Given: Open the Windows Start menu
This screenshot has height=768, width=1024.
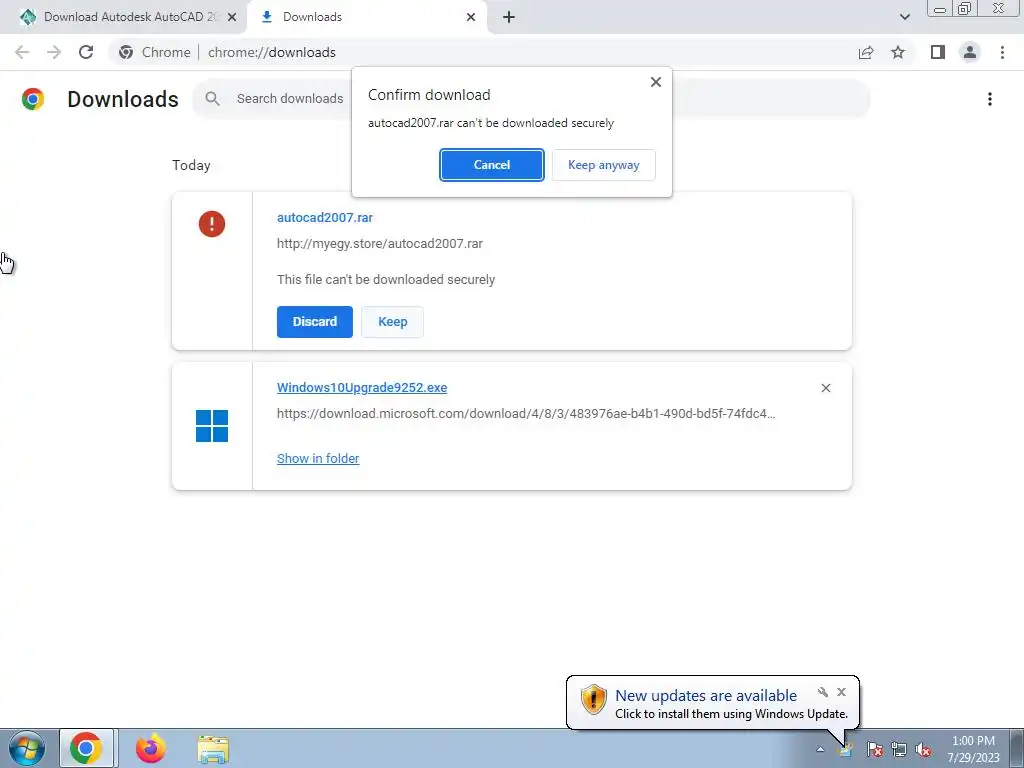Looking at the screenshot, I should pyautogui.click(x=27, y=748).
